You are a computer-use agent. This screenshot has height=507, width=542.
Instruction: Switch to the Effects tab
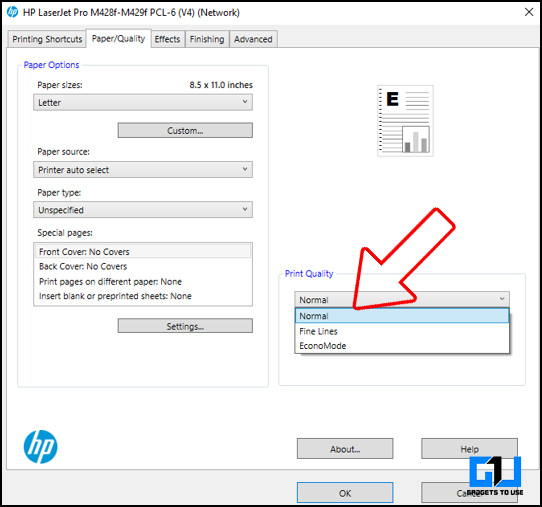pos(167,39)
